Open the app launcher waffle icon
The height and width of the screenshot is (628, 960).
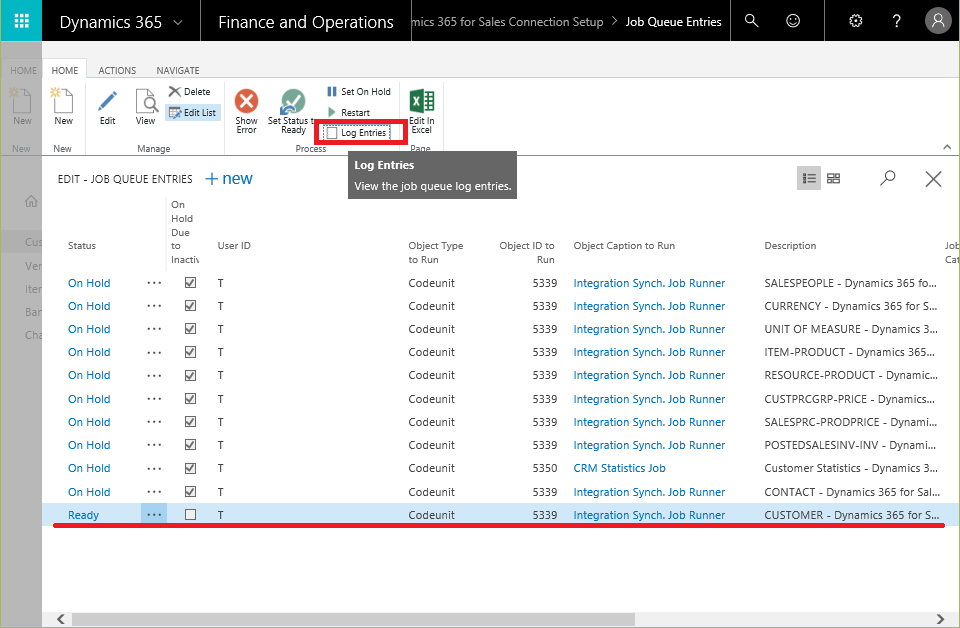point(21,21)
